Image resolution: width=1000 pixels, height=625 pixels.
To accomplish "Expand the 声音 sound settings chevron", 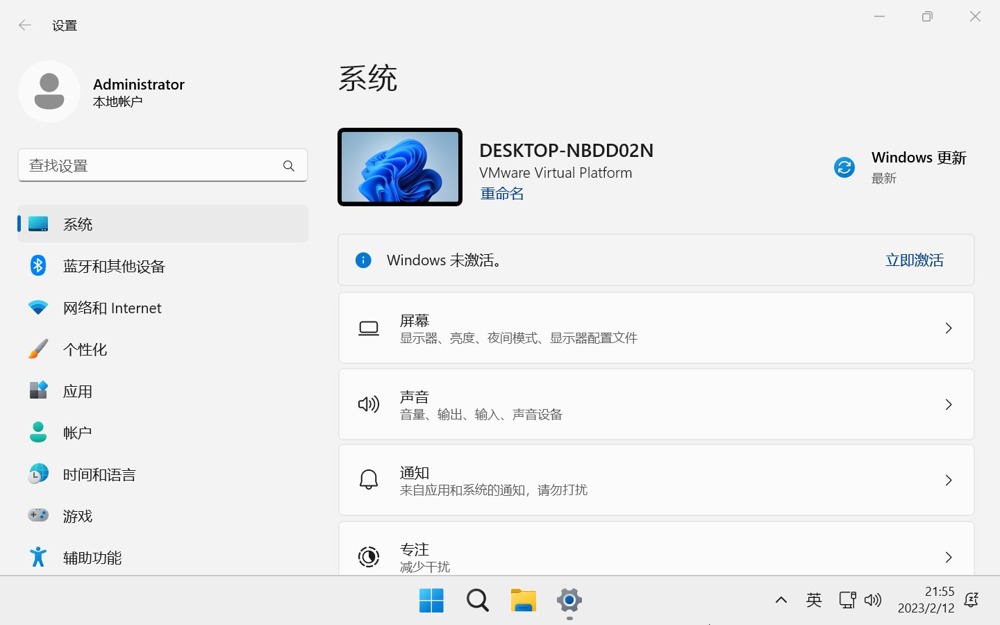I will 948,404.
